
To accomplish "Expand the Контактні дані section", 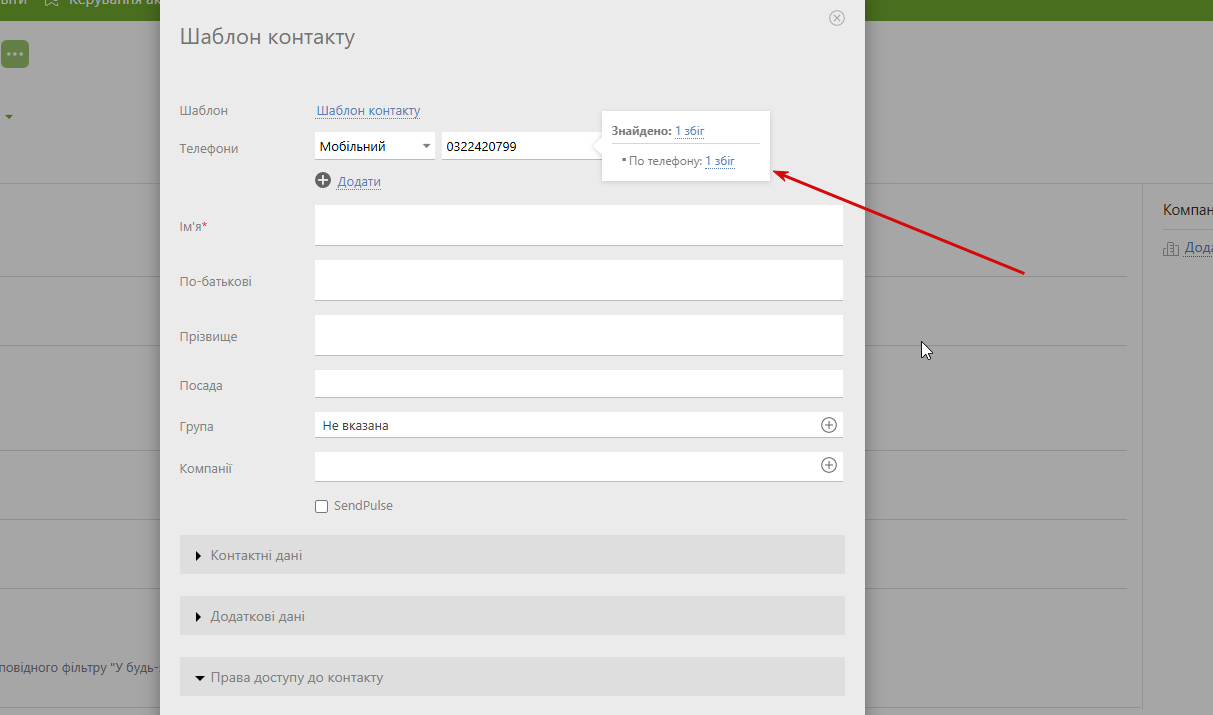I will coord(512,555).
